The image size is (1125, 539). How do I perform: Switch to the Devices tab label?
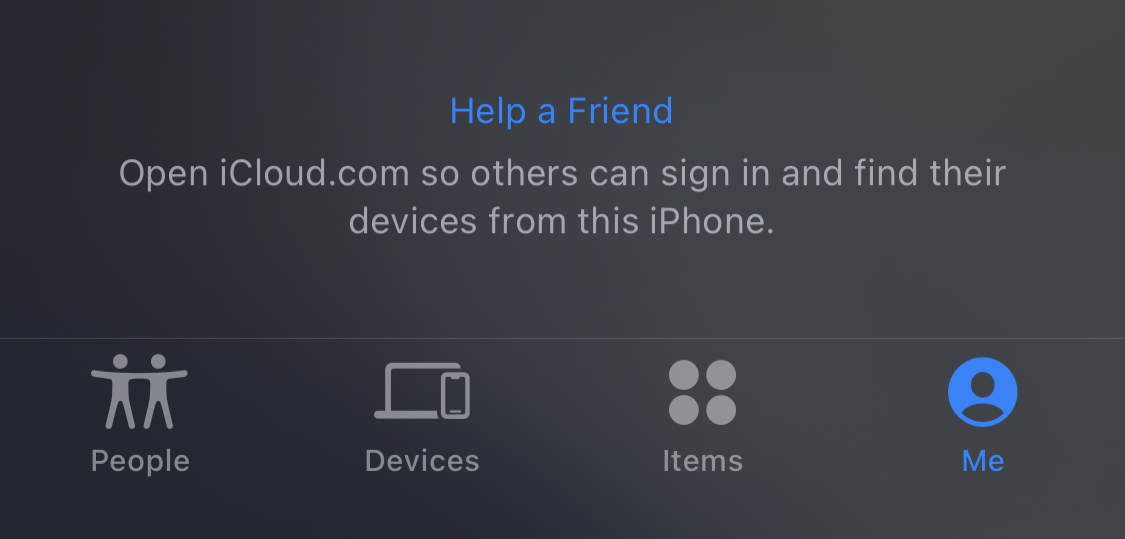click(x=422, y=461)
